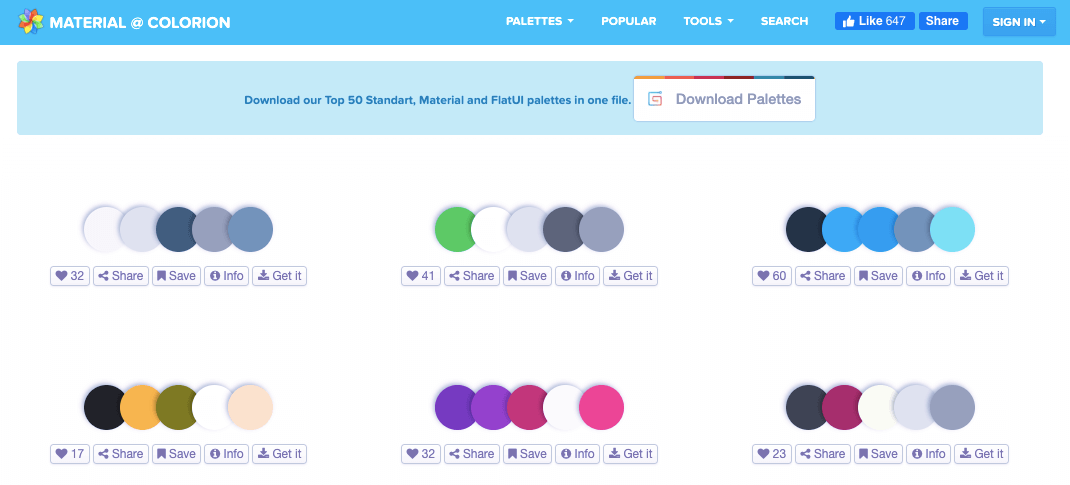Save the dark navy and blue palette
Viewport: 1070px width, 485px height.
(878, 276)
